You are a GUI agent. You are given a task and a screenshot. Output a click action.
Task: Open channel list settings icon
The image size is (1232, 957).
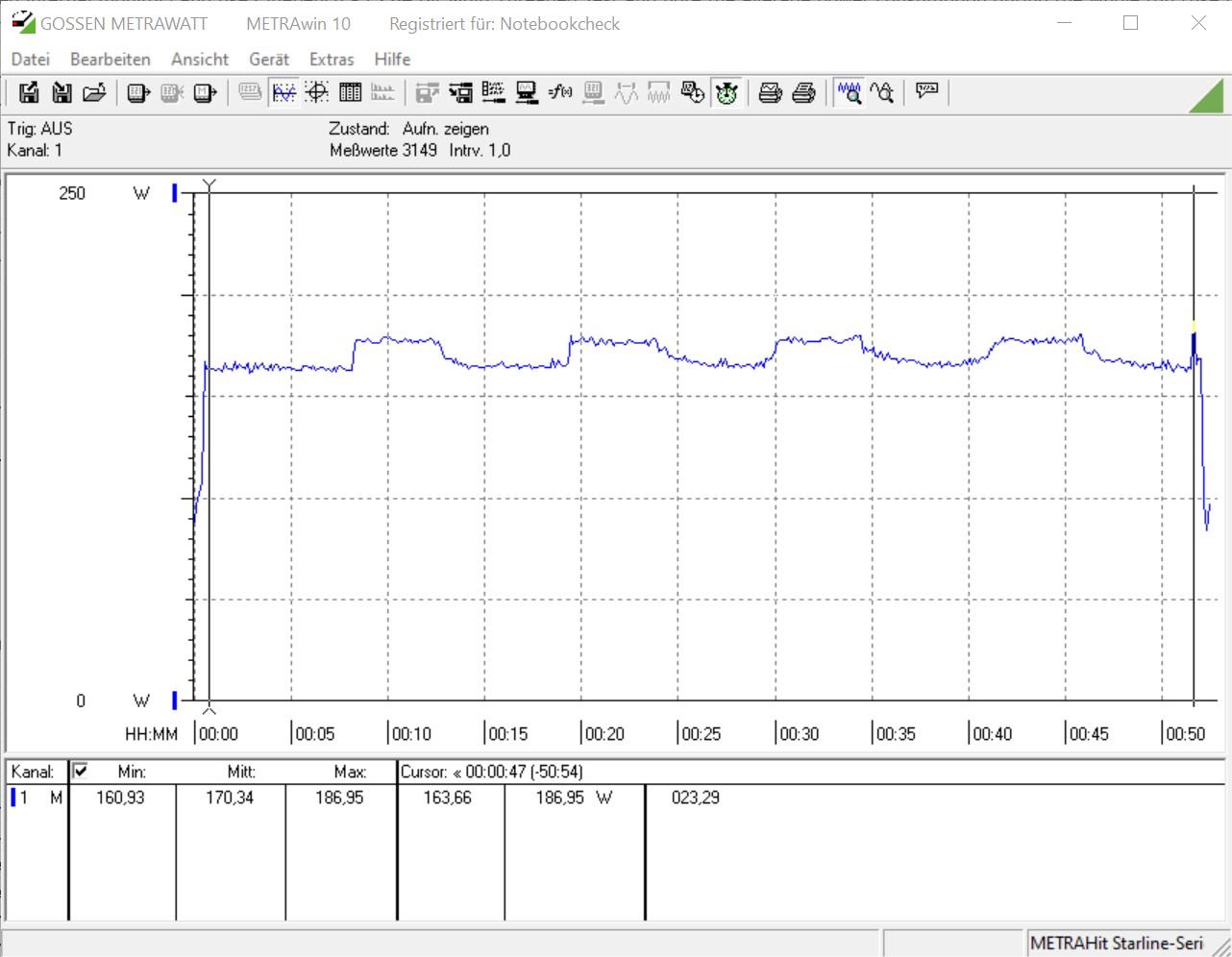pyautogui.click(x=494, y=92)
